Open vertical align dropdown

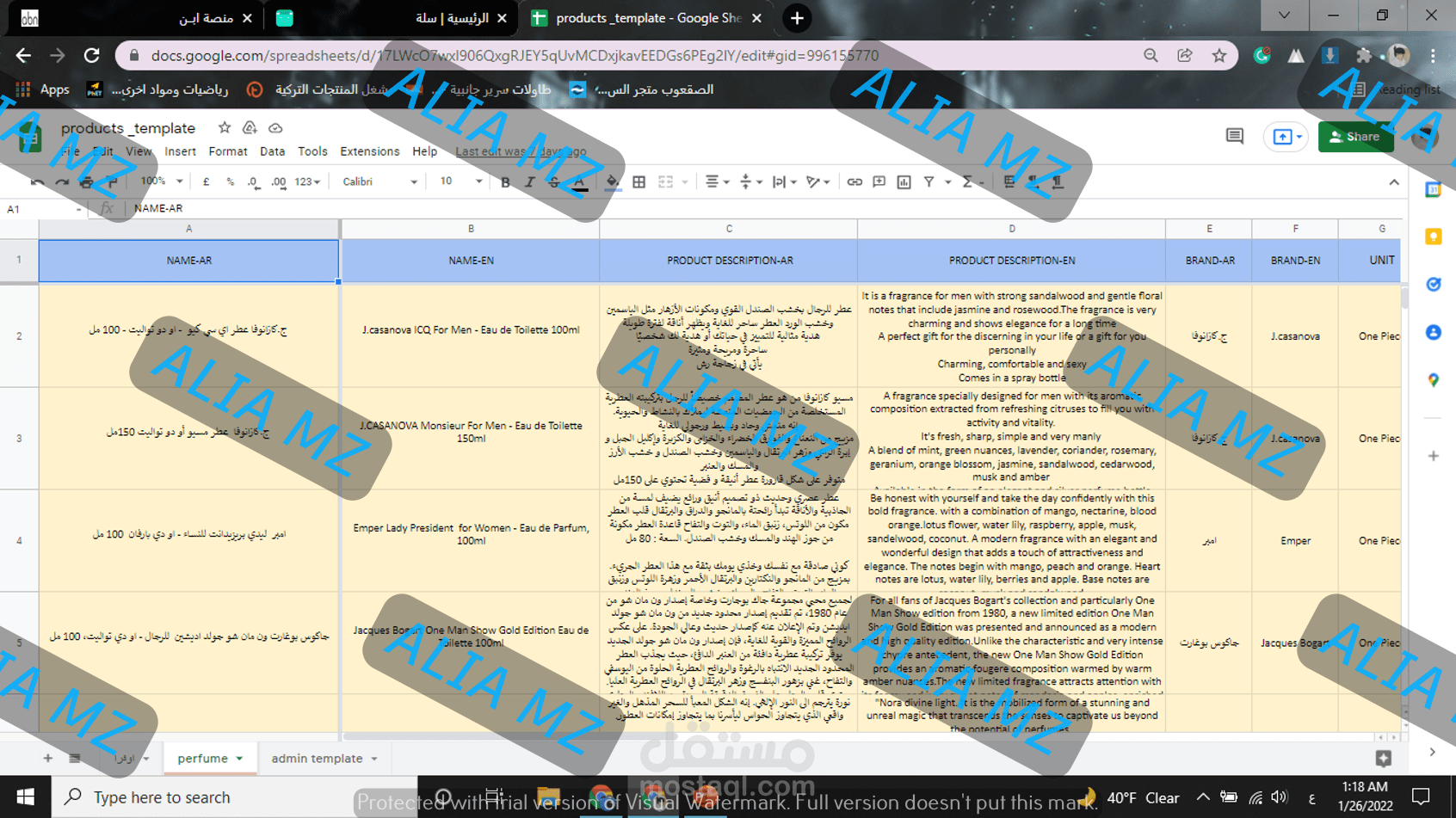point(750,182)
